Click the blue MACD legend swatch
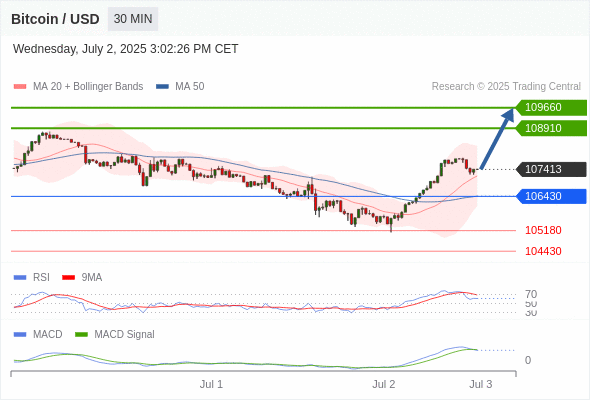The image size is (590, 400). coord(20,335)
